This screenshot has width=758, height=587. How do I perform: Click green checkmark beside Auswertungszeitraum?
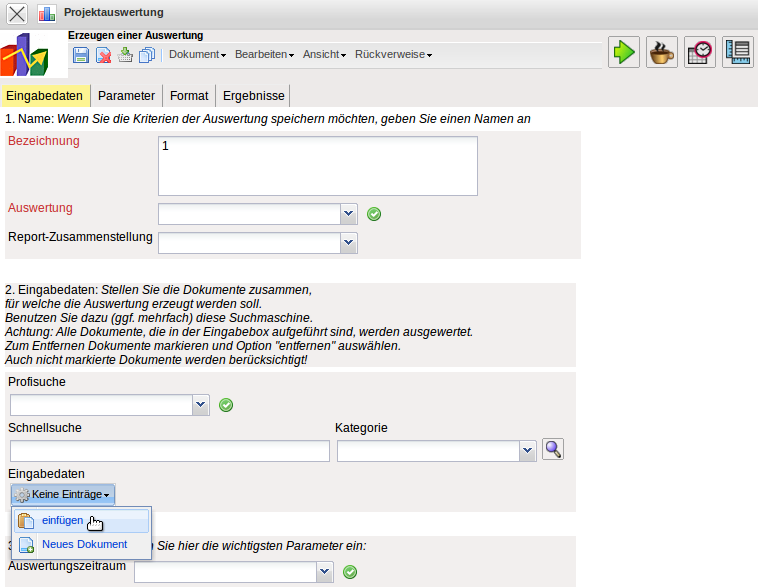coord(350,572)
